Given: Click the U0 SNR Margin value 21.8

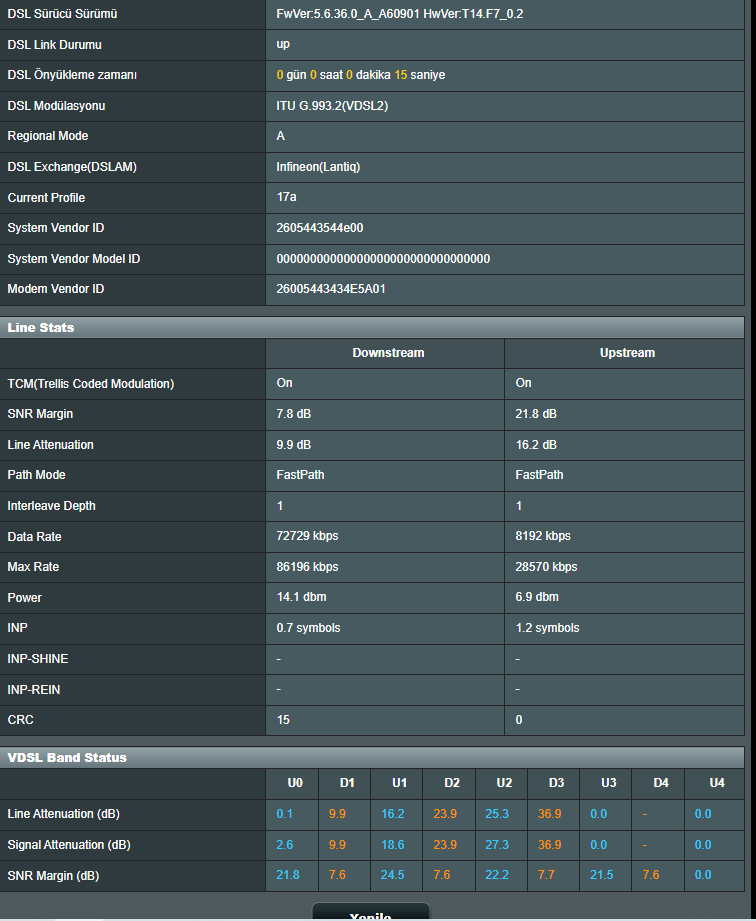Looking at the screenshot, I should point(288,876).
